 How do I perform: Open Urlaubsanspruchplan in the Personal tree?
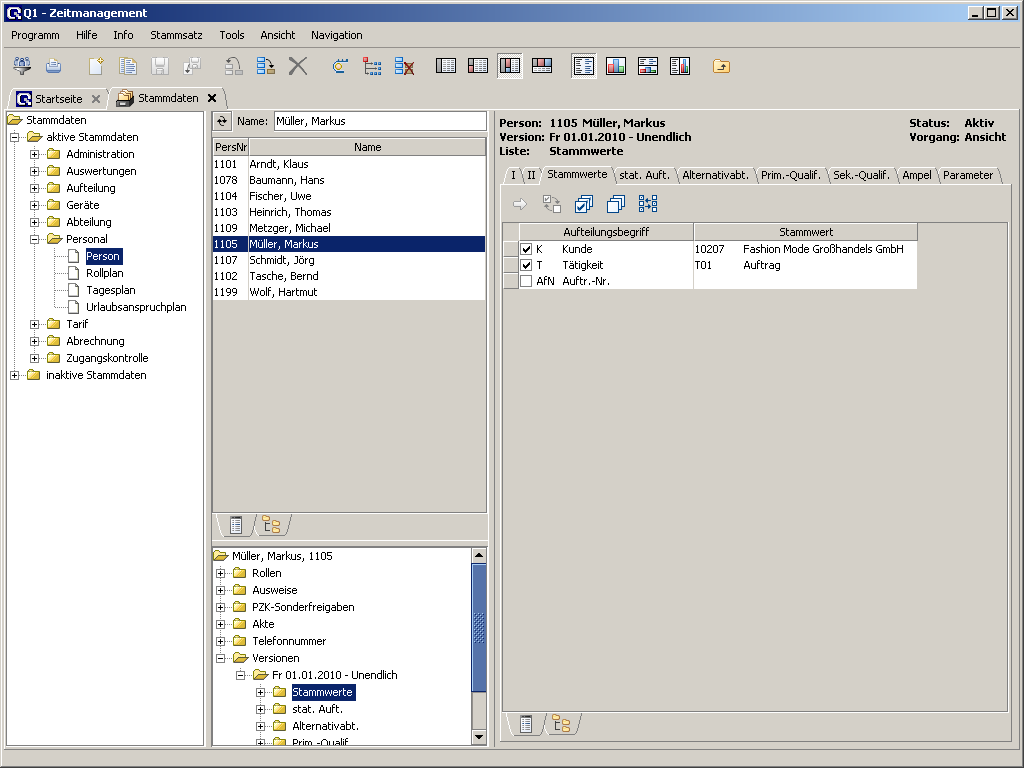(136, 307)
